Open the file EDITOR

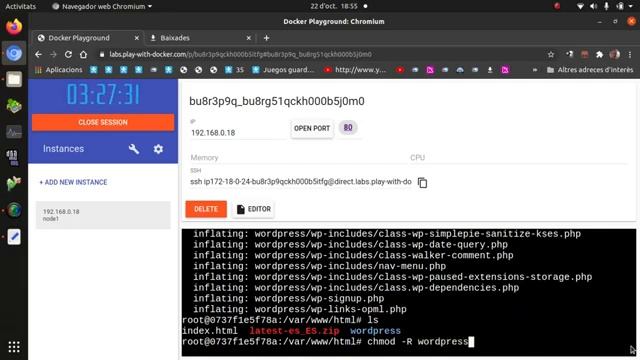[x=253, y=209]
